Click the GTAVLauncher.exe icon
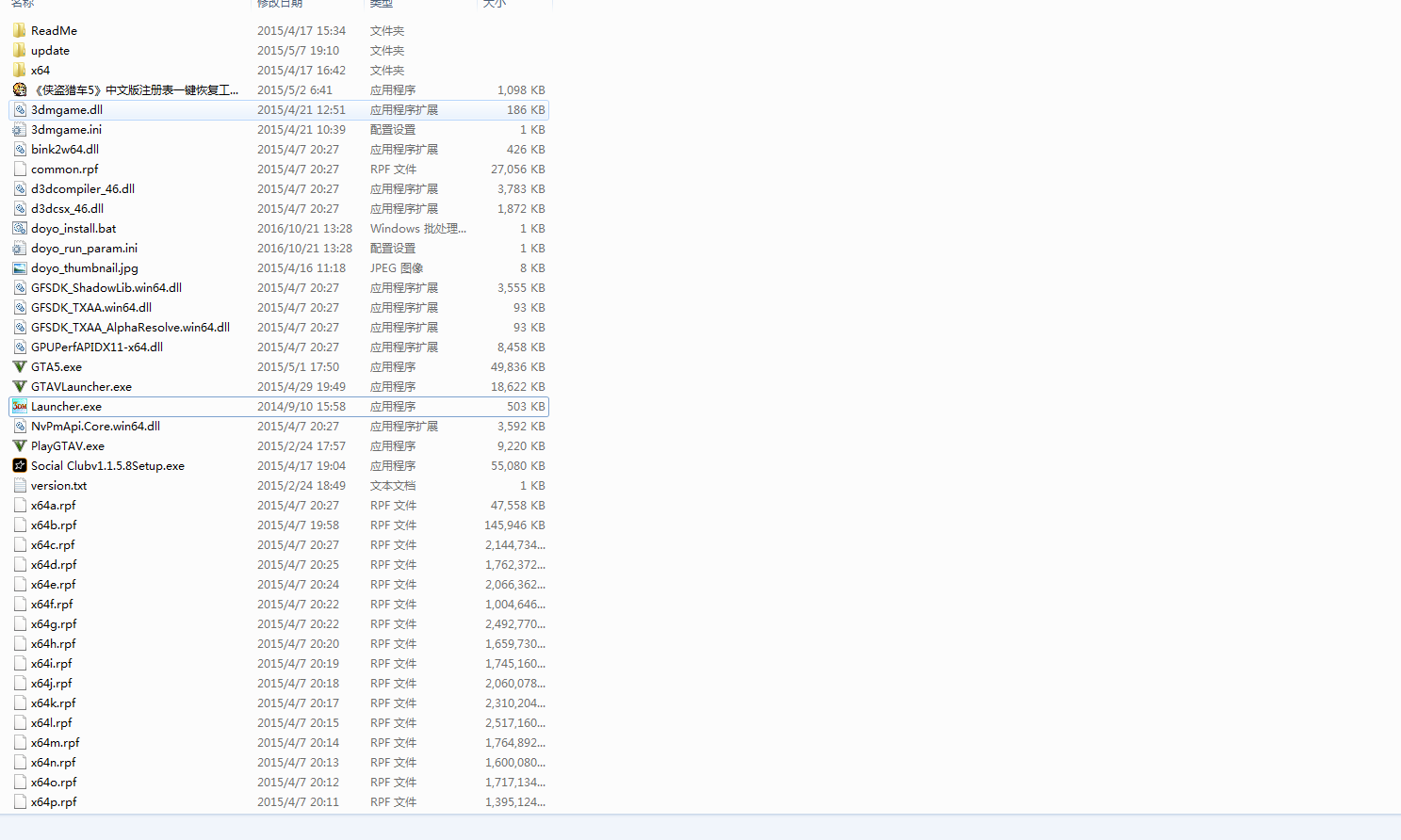 (20, 386)
